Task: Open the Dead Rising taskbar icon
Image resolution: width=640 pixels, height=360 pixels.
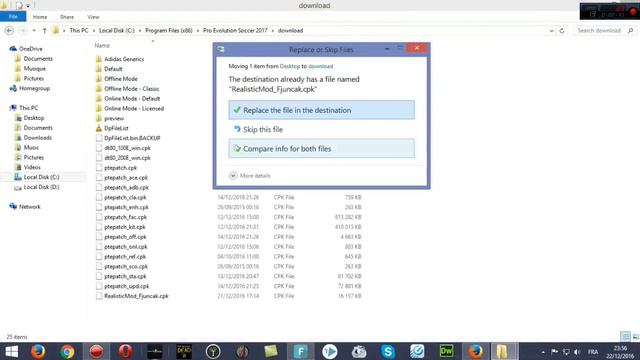Action: pyautogui.click(x=184, y=351)
